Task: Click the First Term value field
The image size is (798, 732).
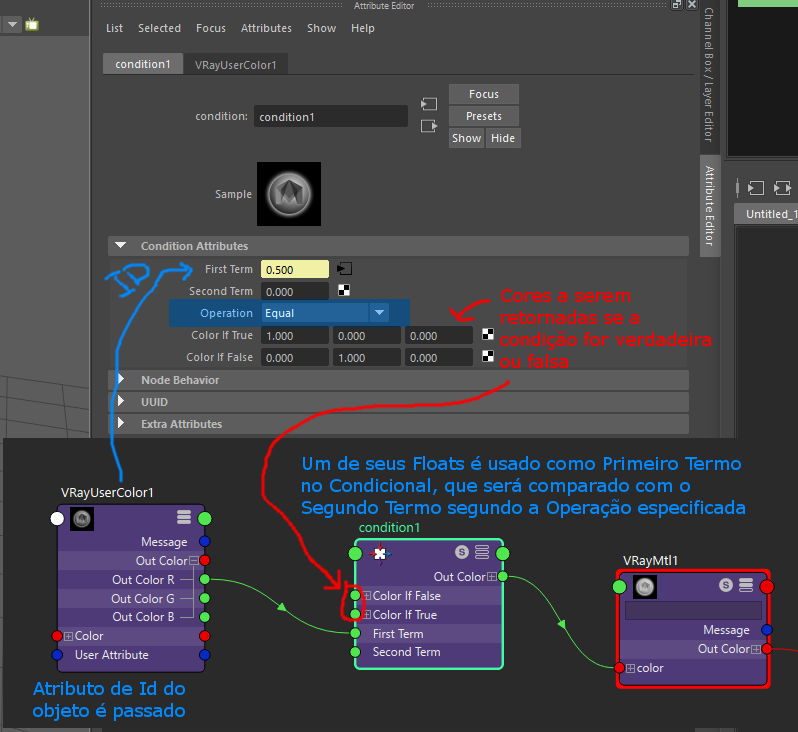Action: point(294,269)
